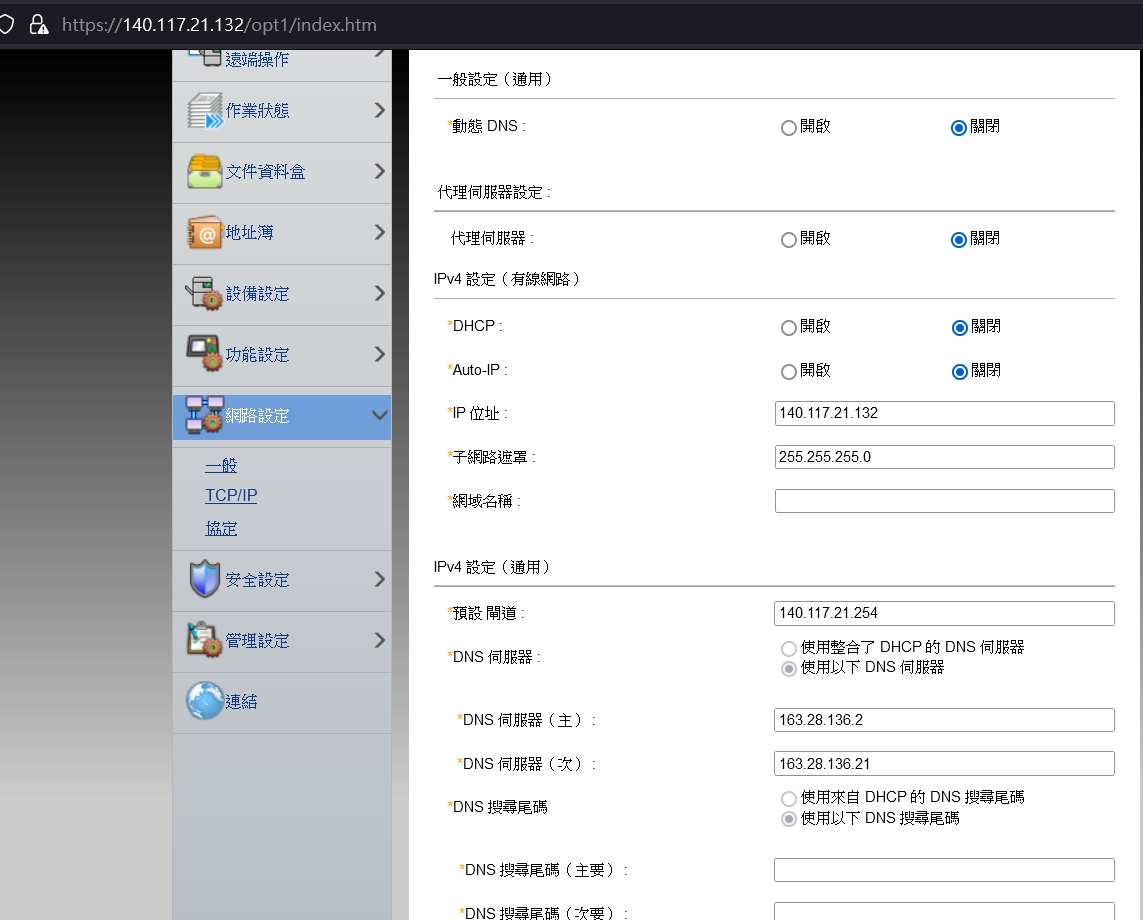Expand the 作業狀態 menu chevron
Screen dimensions: 1143x920
[x=379, y=110]
